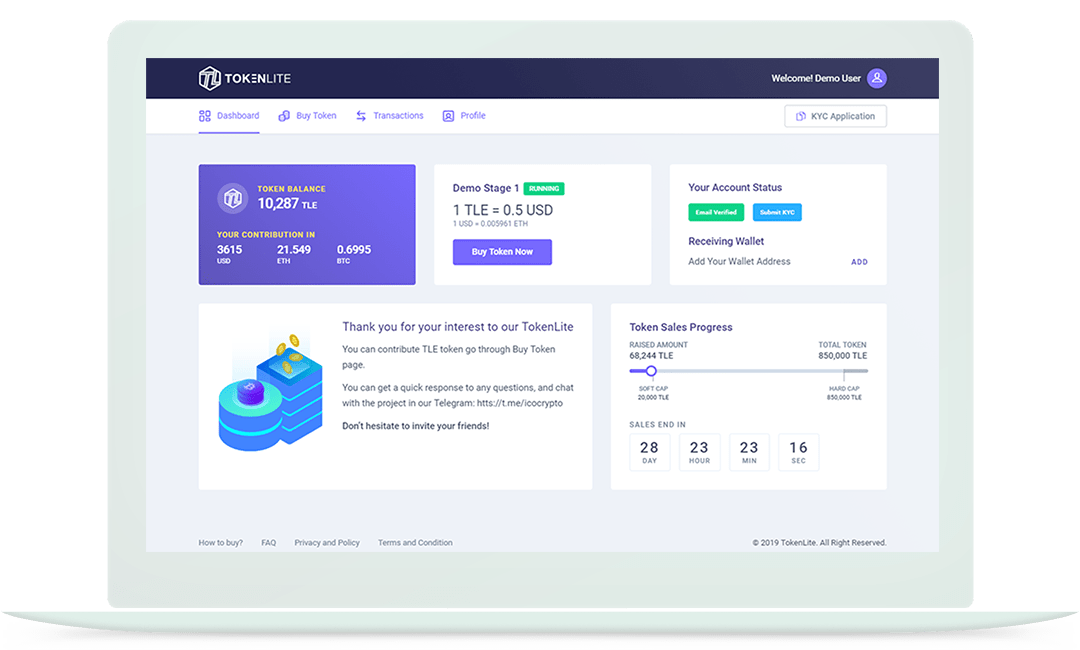The width and height of the screenshot is (1080, 650).
Task: Switch to the Transactions tab
Action: 398,116
